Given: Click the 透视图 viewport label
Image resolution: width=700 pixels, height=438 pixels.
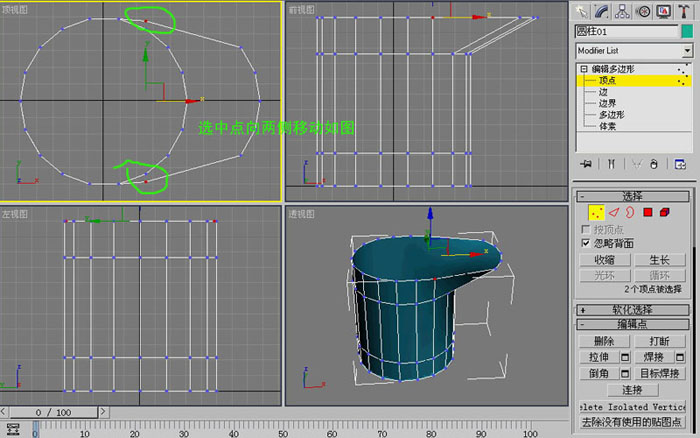Looking at the screenshot, I should click(301, 214).
